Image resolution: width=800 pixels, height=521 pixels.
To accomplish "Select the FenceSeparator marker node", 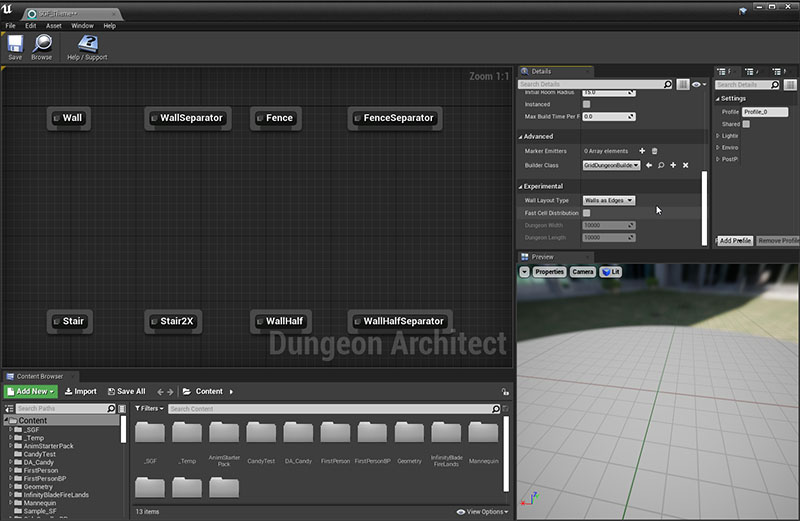I will 395,118.
